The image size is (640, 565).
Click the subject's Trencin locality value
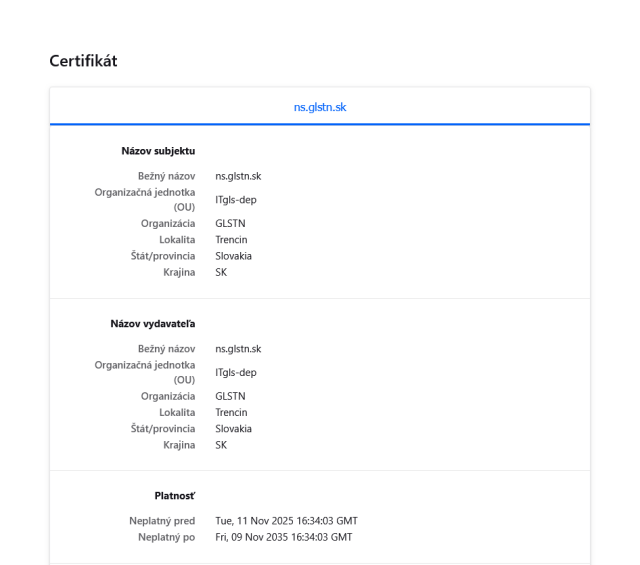(231, 240)
